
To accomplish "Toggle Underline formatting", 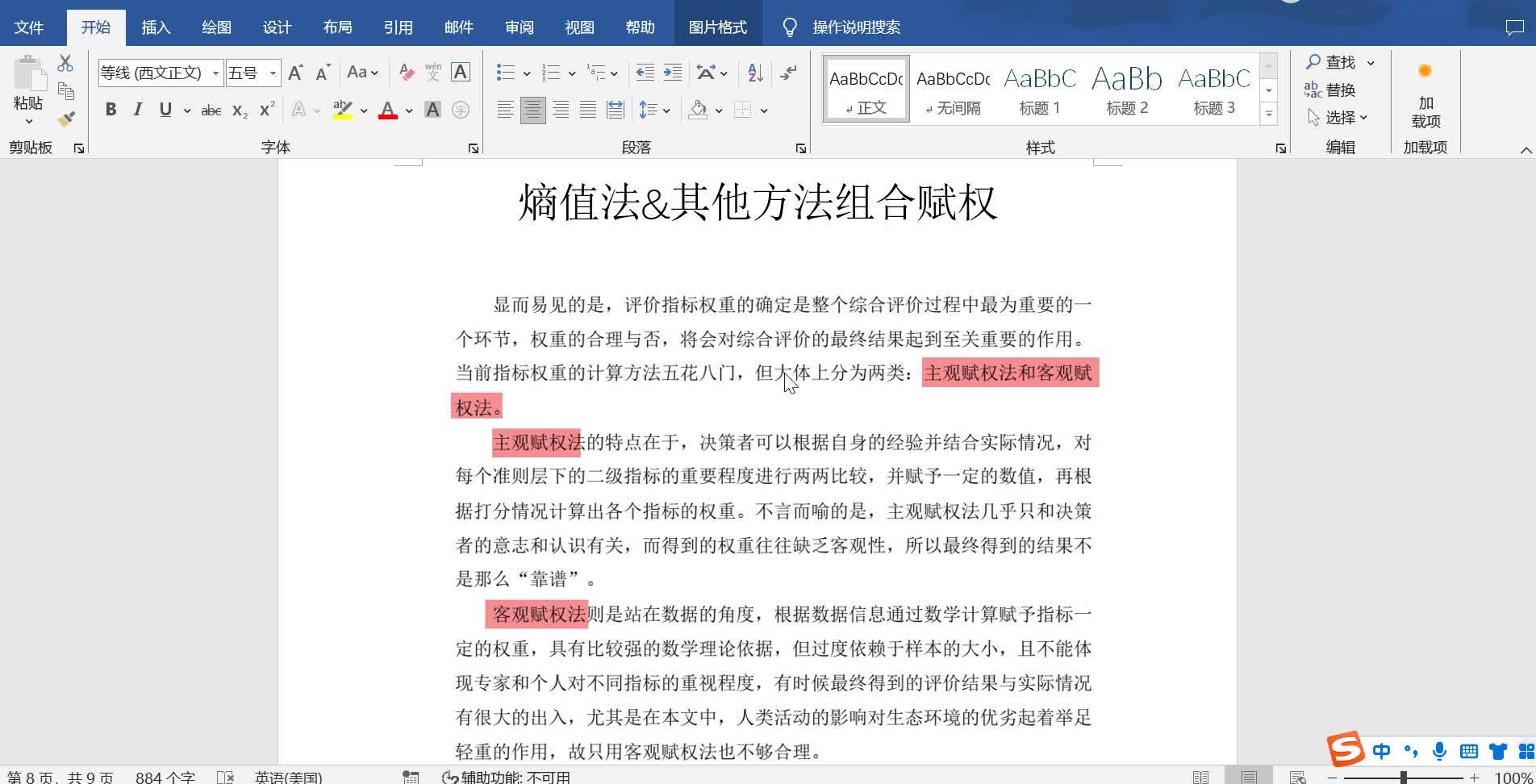I will tap(165, 110).
